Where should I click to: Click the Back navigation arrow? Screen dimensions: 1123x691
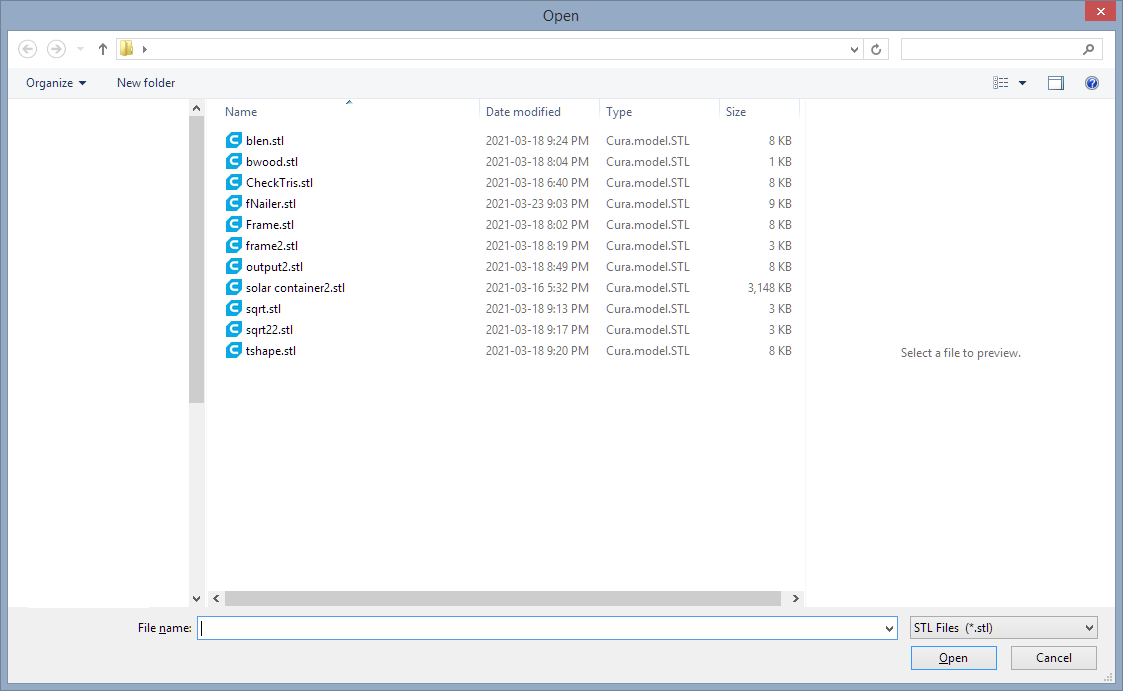pos(27,49)
